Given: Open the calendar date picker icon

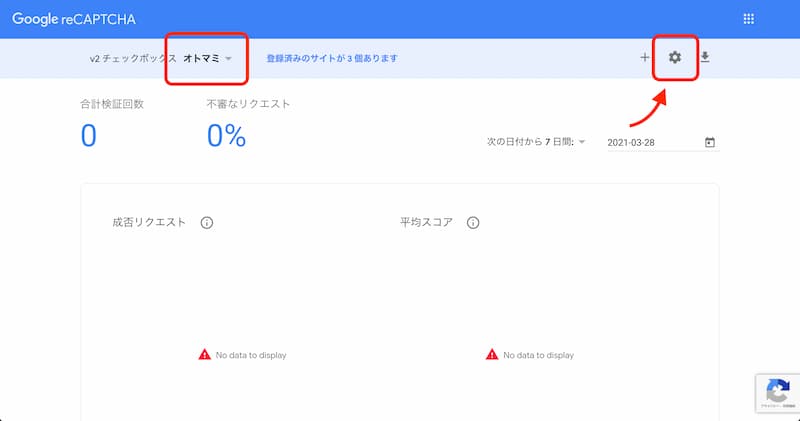Looking at the screenshot, I should (x=710, y=142).
